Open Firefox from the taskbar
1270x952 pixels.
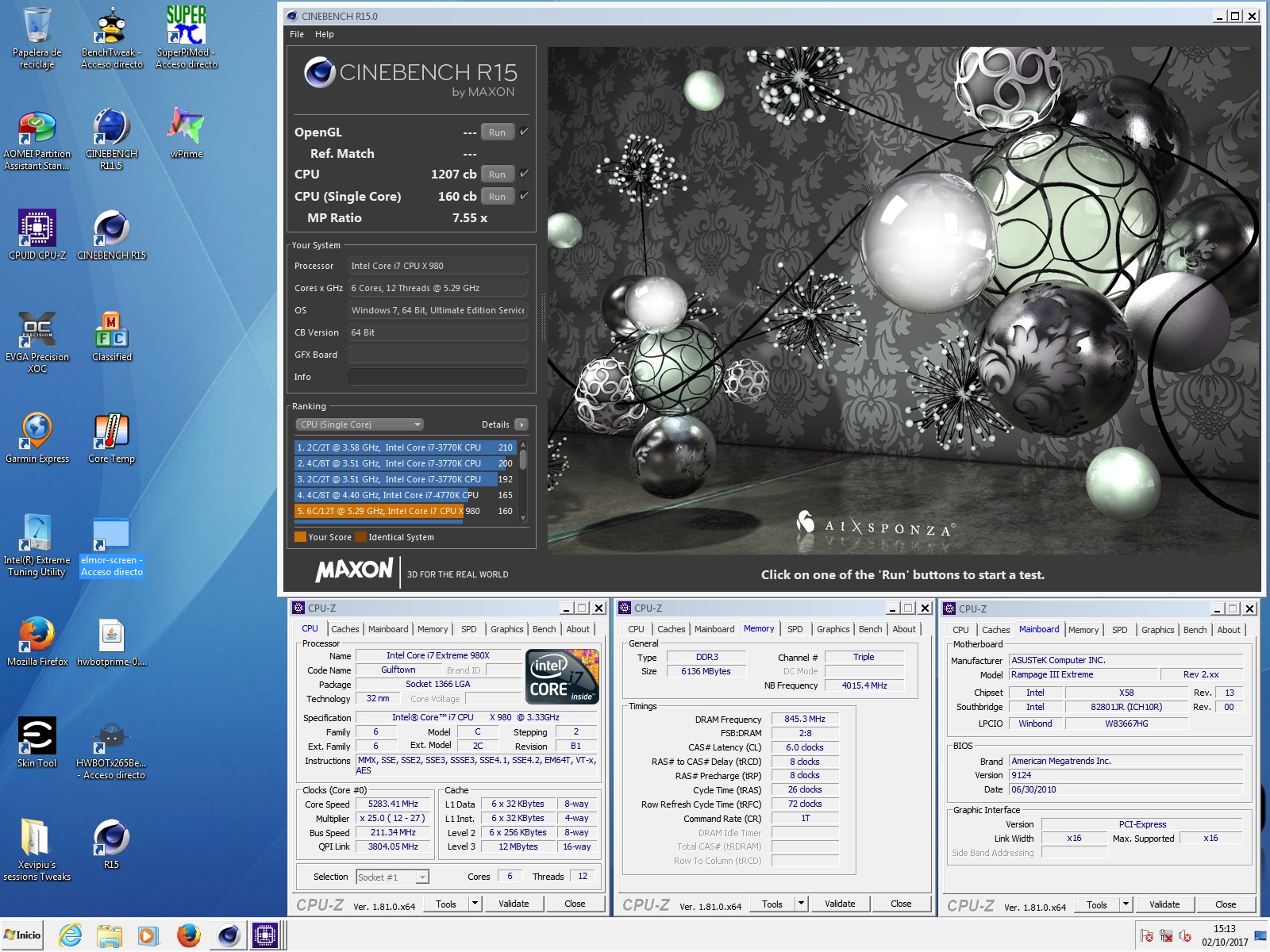pos(188,935)
